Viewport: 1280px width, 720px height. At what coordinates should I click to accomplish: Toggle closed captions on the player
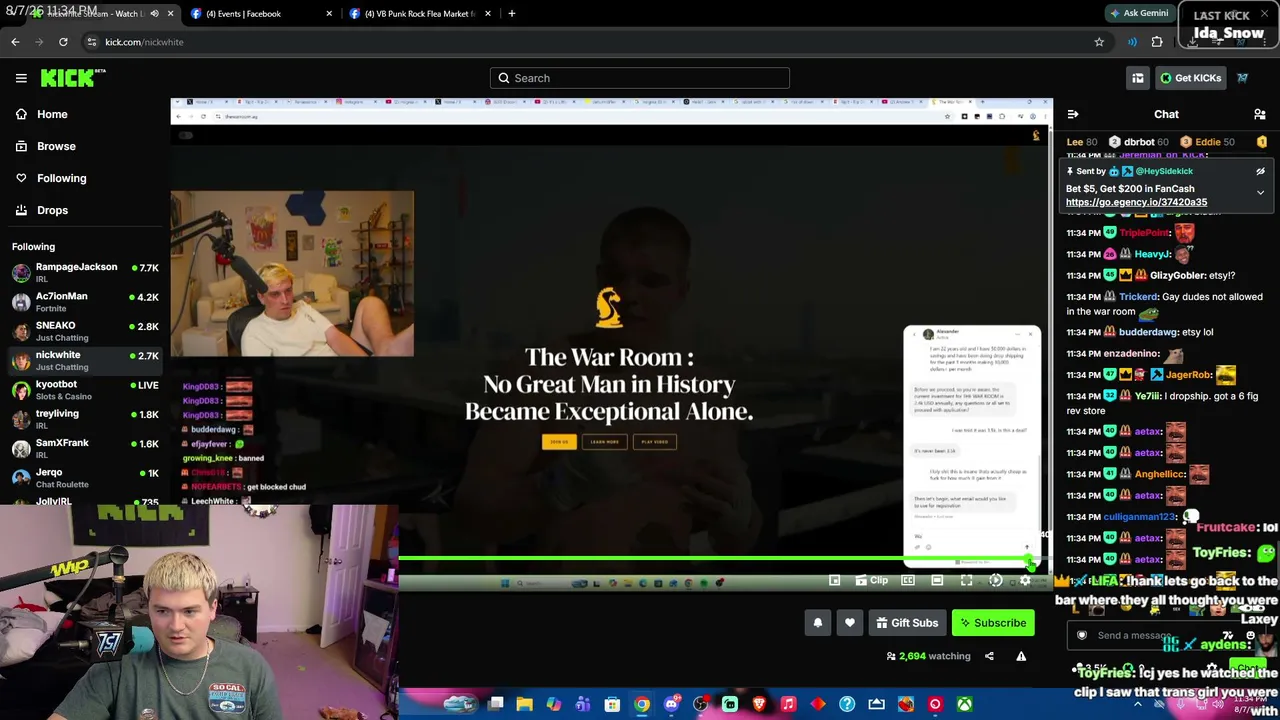click(908, 581)
